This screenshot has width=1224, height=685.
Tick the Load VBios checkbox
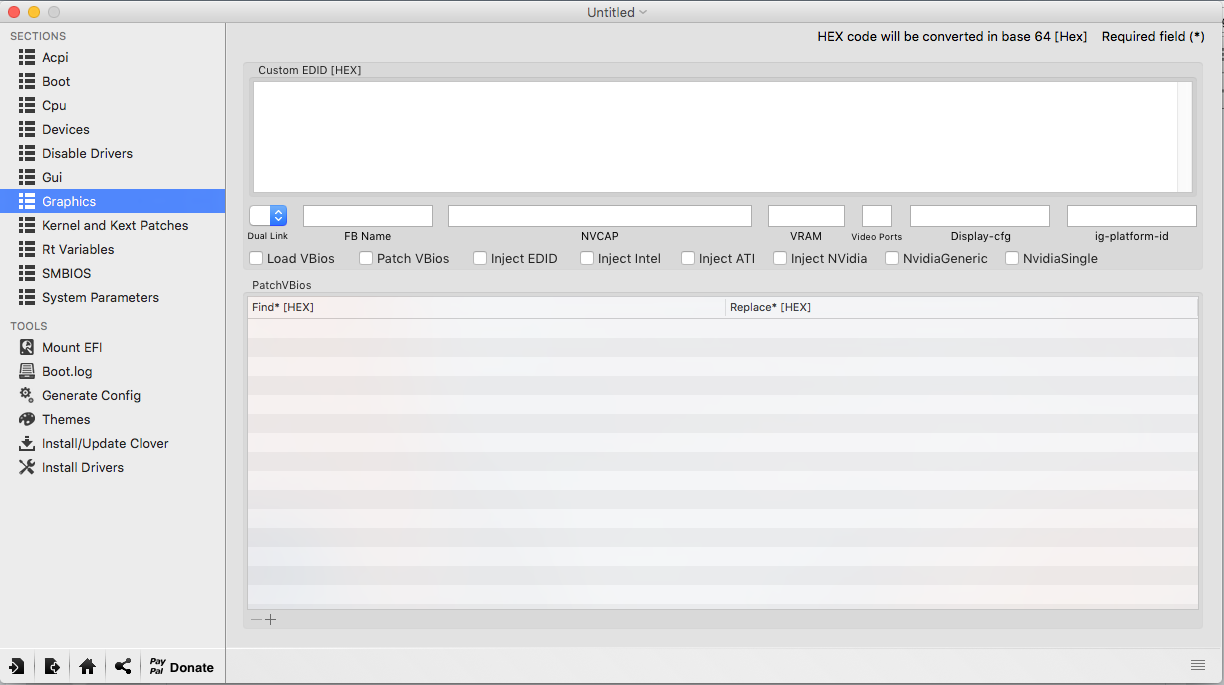click(256, 258)
